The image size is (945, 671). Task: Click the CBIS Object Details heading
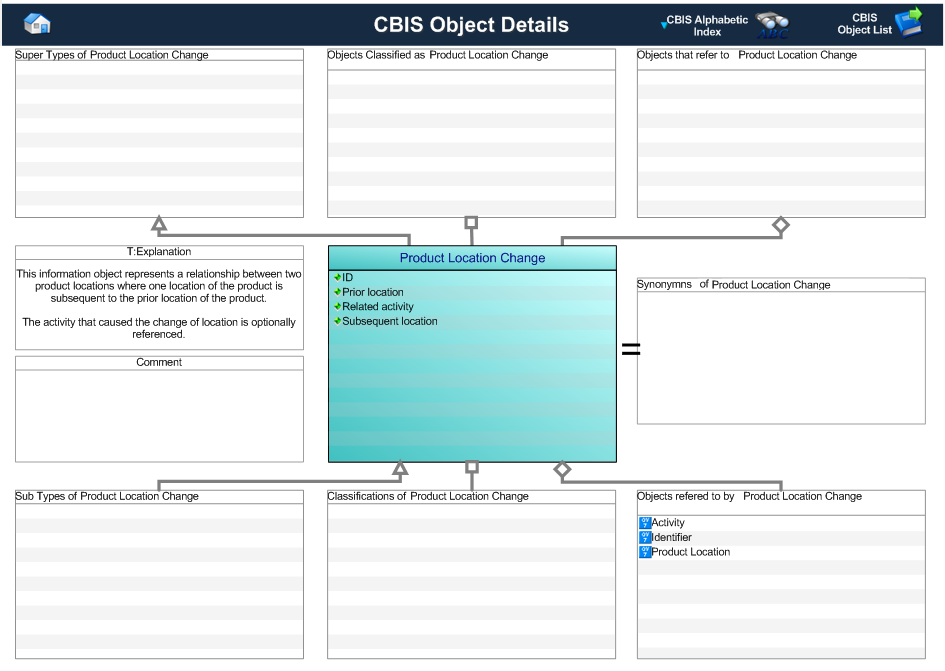click(x=471, y=25)
